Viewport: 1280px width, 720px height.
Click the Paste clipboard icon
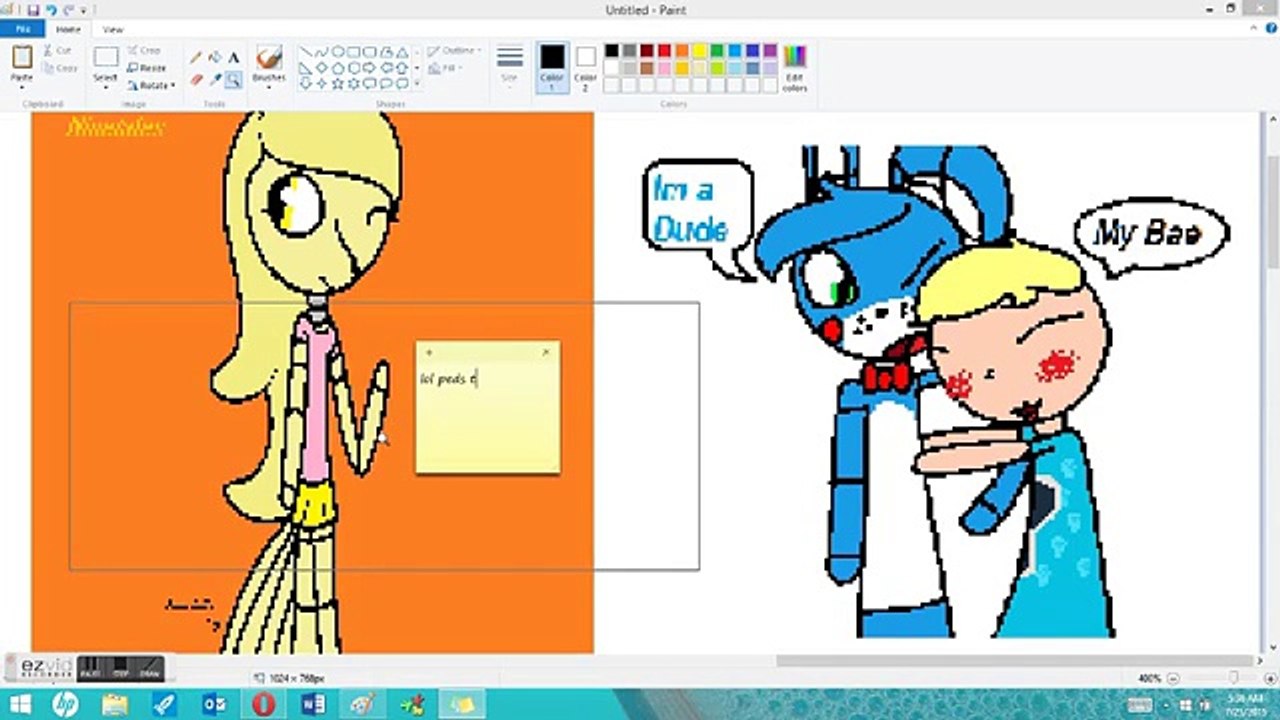(22, 56)
